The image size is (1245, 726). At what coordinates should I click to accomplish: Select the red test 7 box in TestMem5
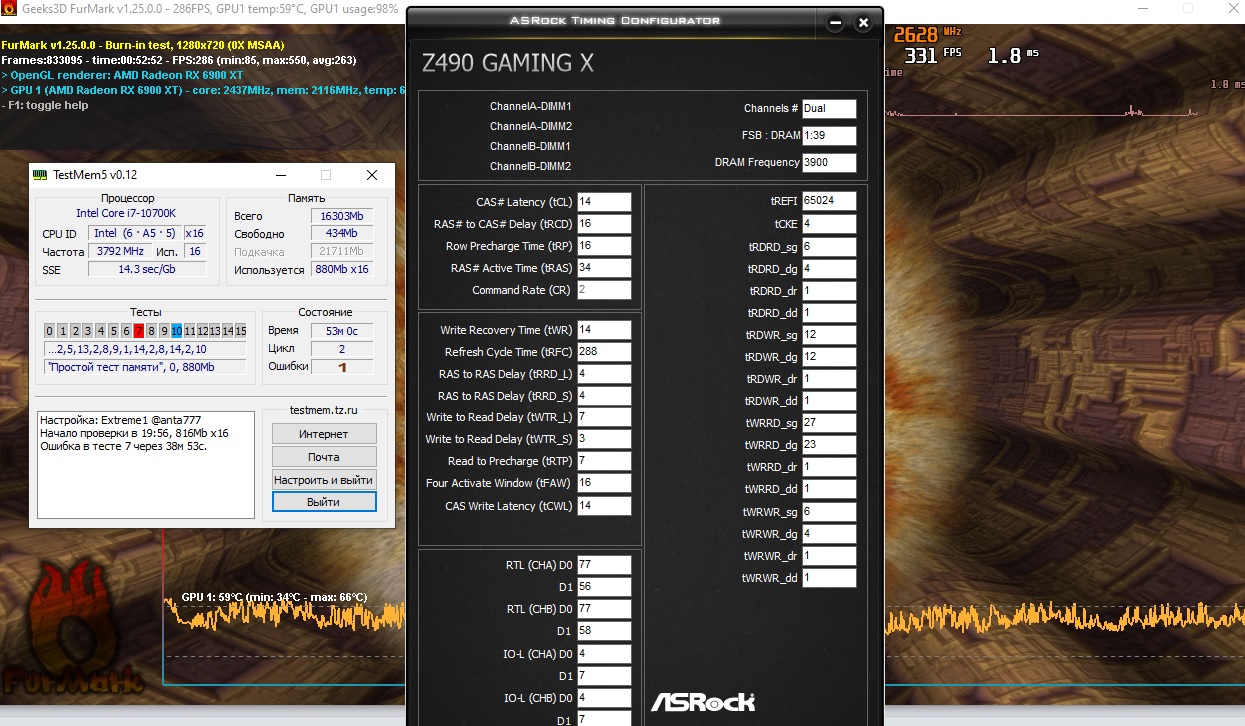[x=139, y=331]
